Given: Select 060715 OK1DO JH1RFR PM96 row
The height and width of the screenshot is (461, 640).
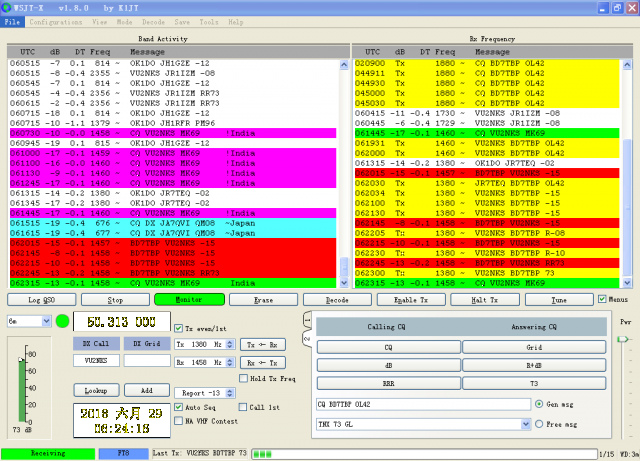Looking at the screenshot, I should (x=173, y=123).
